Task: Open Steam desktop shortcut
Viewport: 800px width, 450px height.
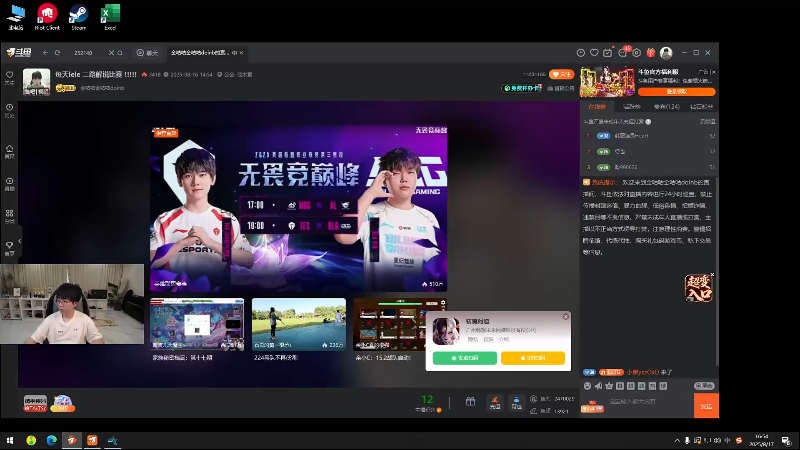Action: point(79,17)
